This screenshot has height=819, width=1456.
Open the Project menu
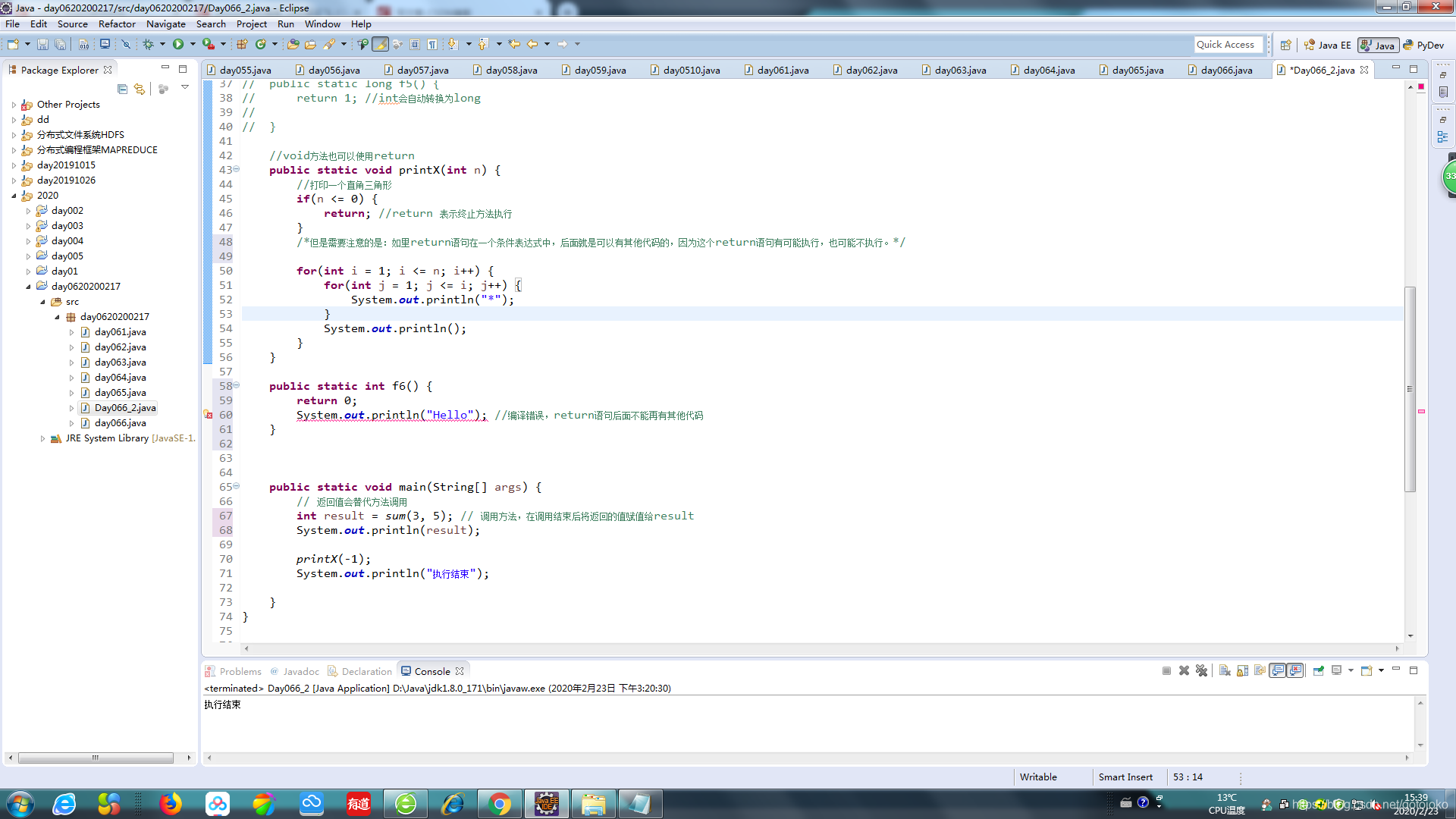[x=251, y=24]
